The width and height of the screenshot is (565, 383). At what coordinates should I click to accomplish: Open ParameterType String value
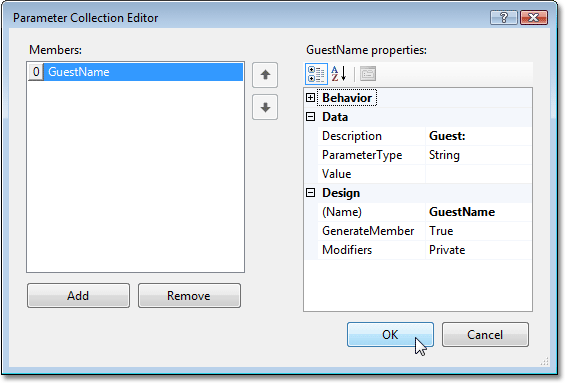click(x=479, y=155)
